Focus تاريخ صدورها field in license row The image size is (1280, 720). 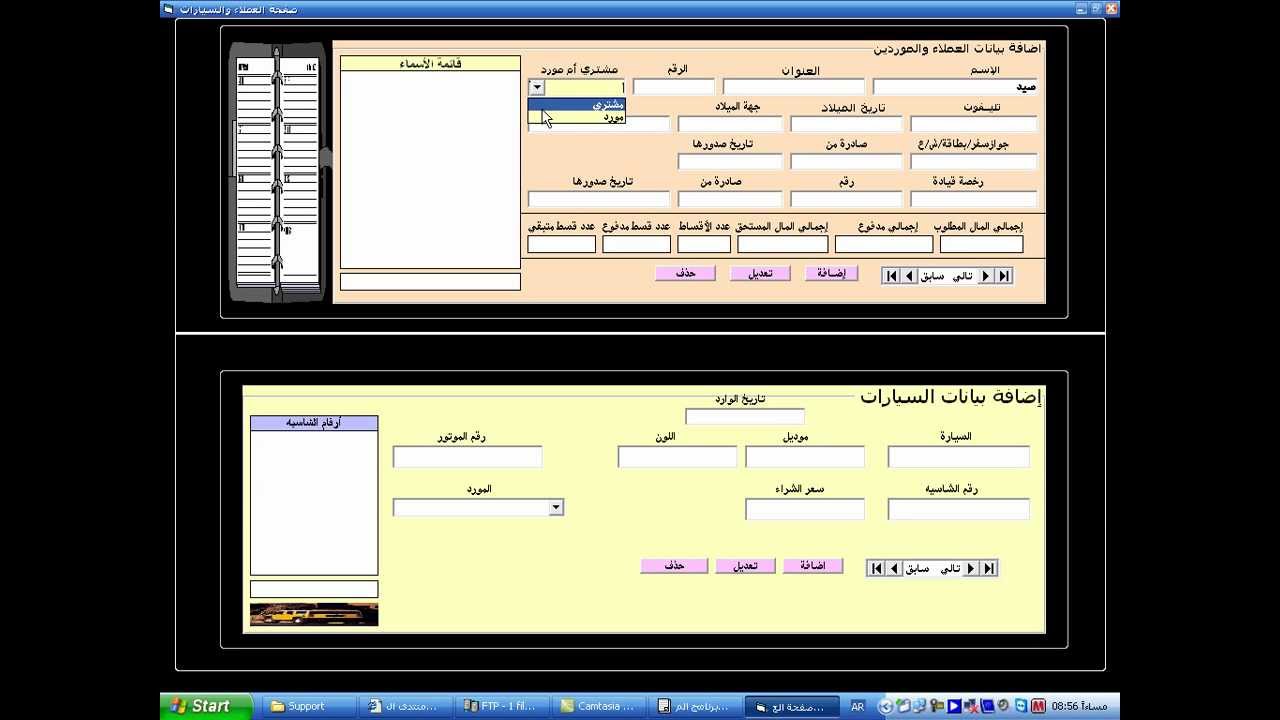599,198
